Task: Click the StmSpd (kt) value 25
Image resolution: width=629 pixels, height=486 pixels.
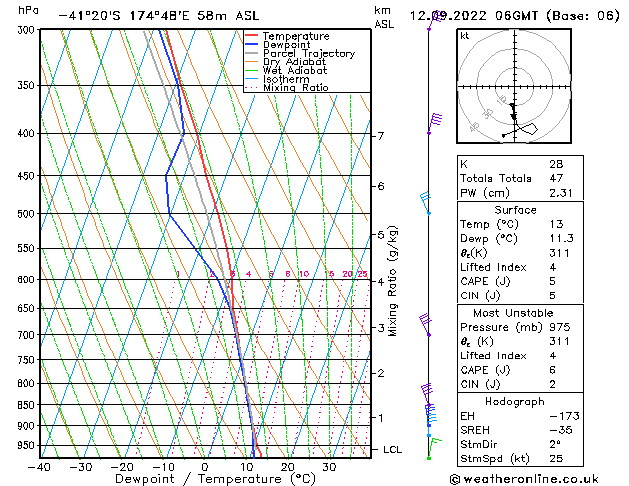Action: pyautogui.click(x=556, y=458)
